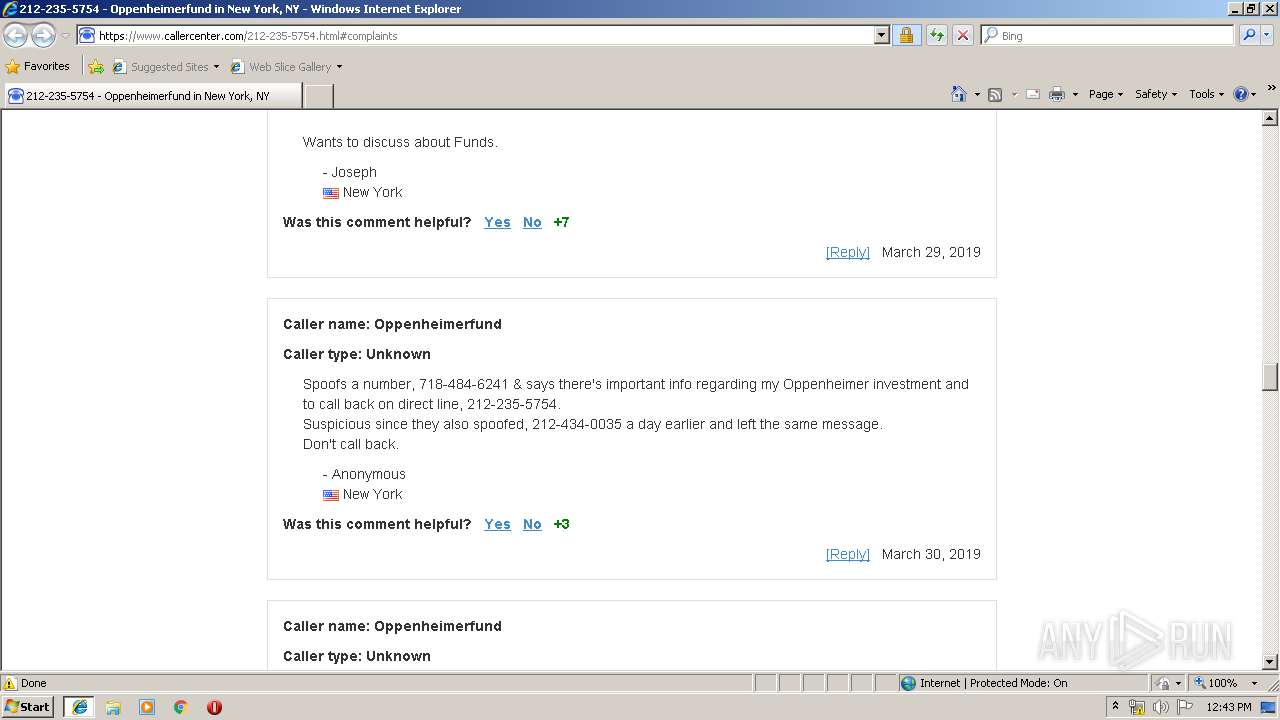Viewport: 1280px width, 720px height.
Task: Click the red antivirus taskbar icon
Action: click(x=214, y=707)
